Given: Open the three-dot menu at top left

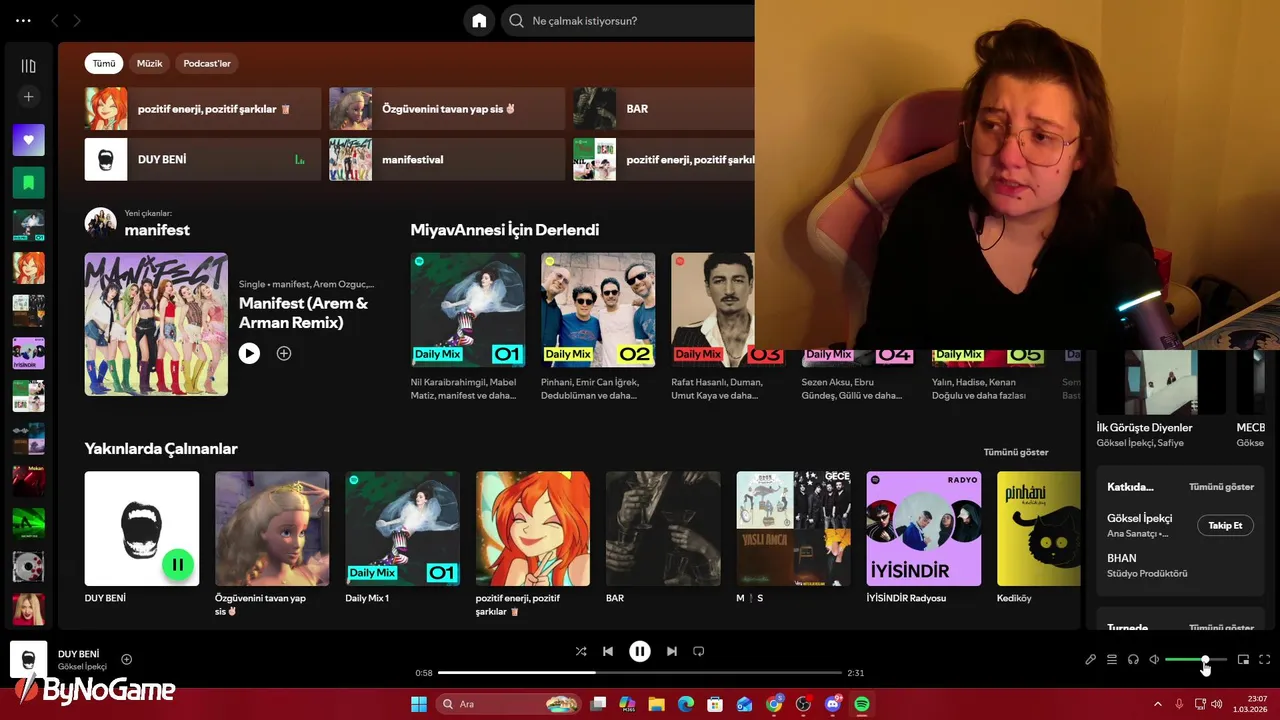Looking at the screenshot, I should 23,21.
